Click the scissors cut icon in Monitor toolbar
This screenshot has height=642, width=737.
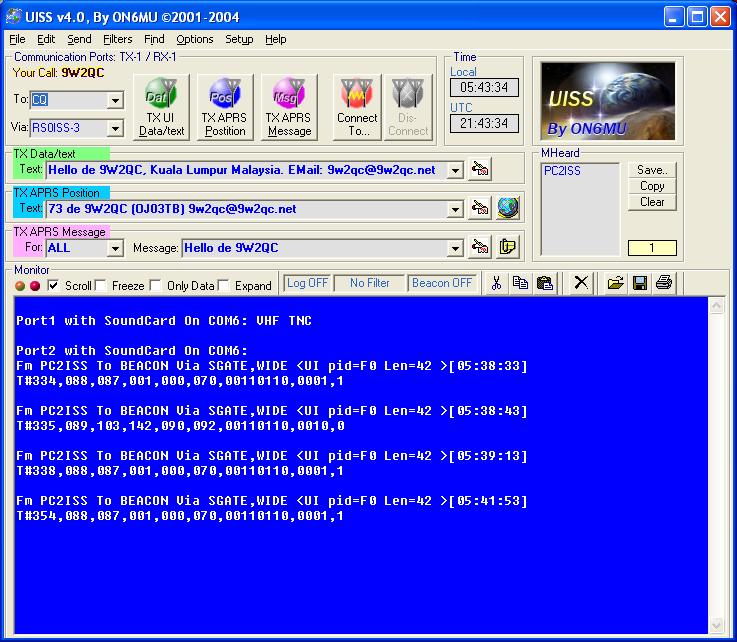point(495,283)
